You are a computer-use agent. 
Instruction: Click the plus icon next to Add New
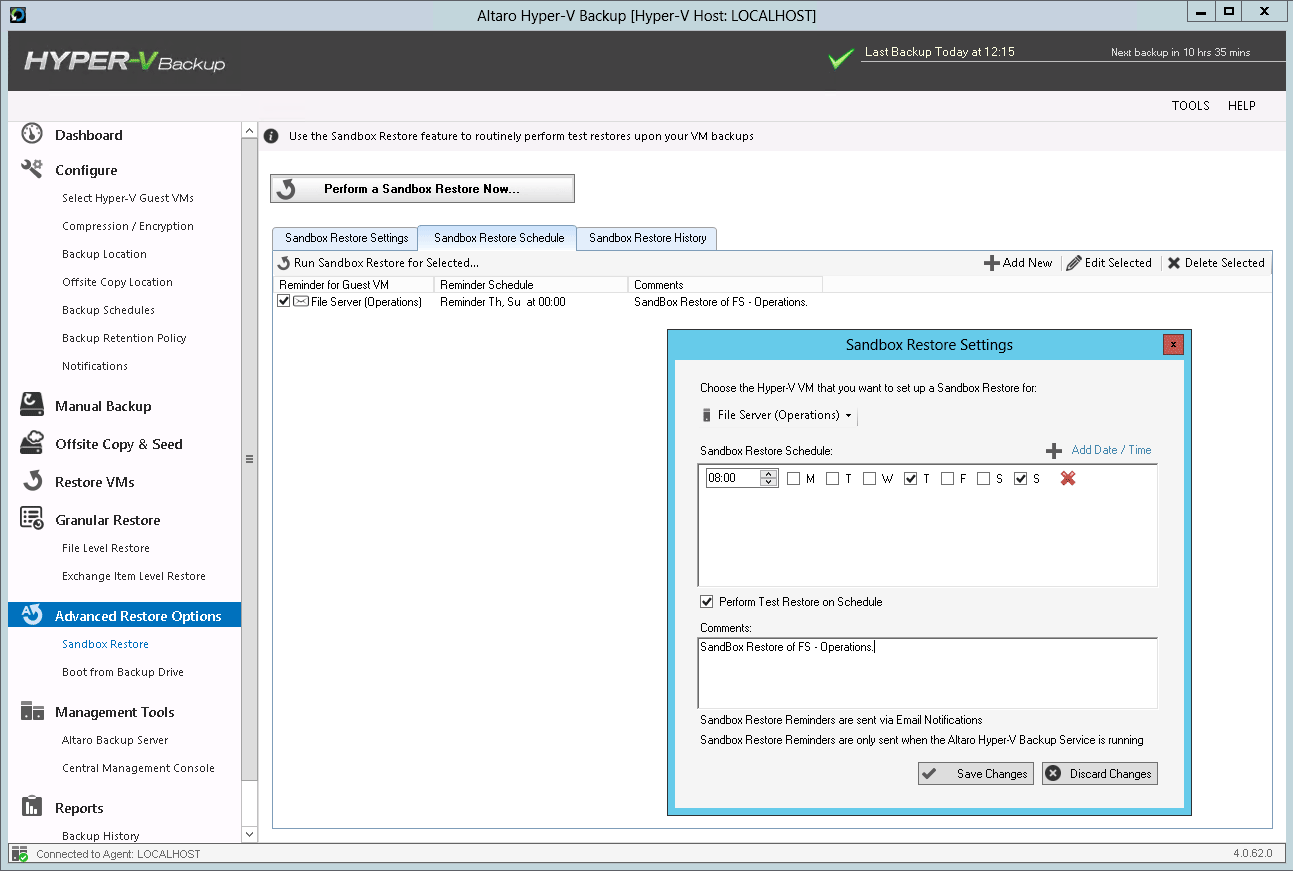click(992, 263)
